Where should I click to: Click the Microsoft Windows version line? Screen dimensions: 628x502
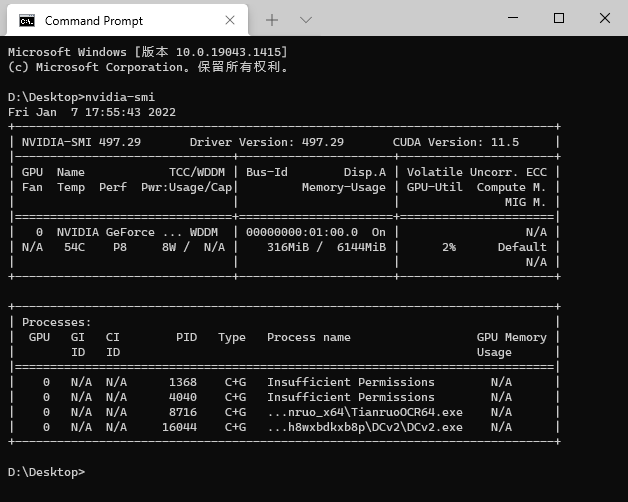[x=148, y=52]
